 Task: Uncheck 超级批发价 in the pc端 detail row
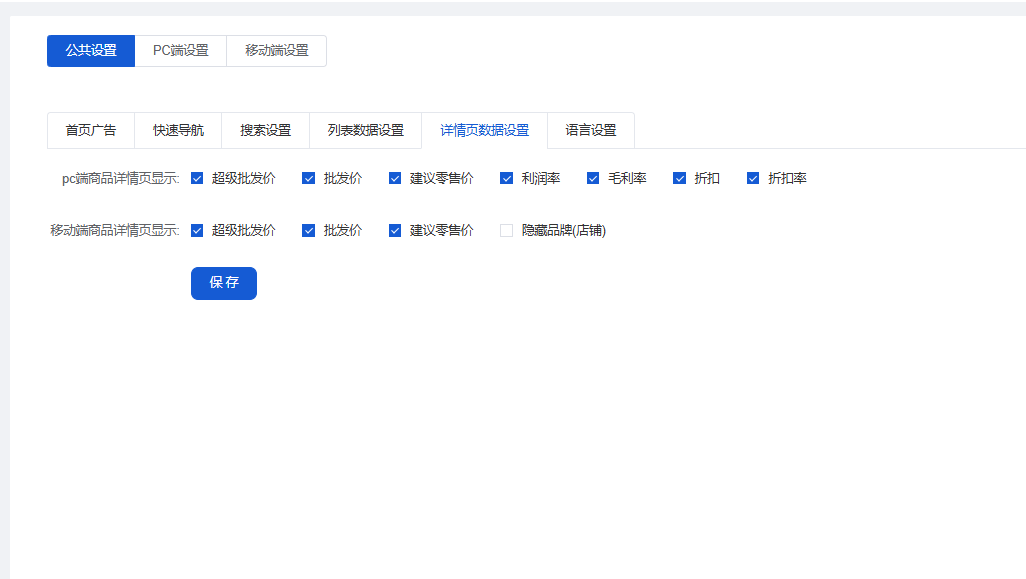pyautogui.click(x=197, y=179)
